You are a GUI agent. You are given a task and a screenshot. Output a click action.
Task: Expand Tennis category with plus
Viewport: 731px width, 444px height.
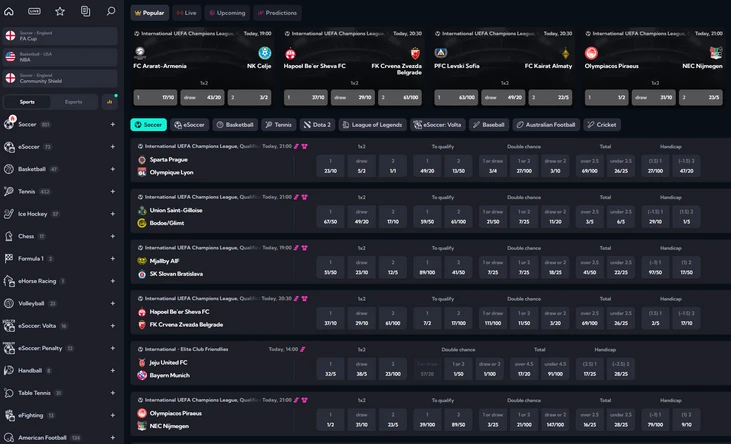pyautogui.click(x=112, y=191)
